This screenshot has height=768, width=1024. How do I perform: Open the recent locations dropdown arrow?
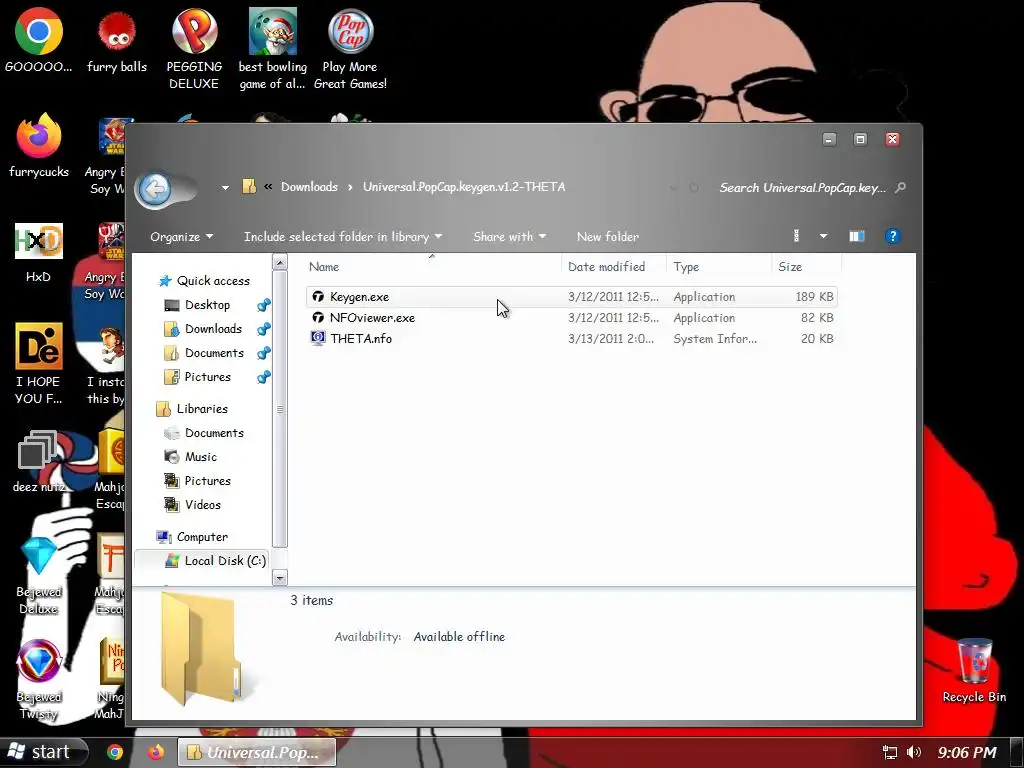point(225,187)
